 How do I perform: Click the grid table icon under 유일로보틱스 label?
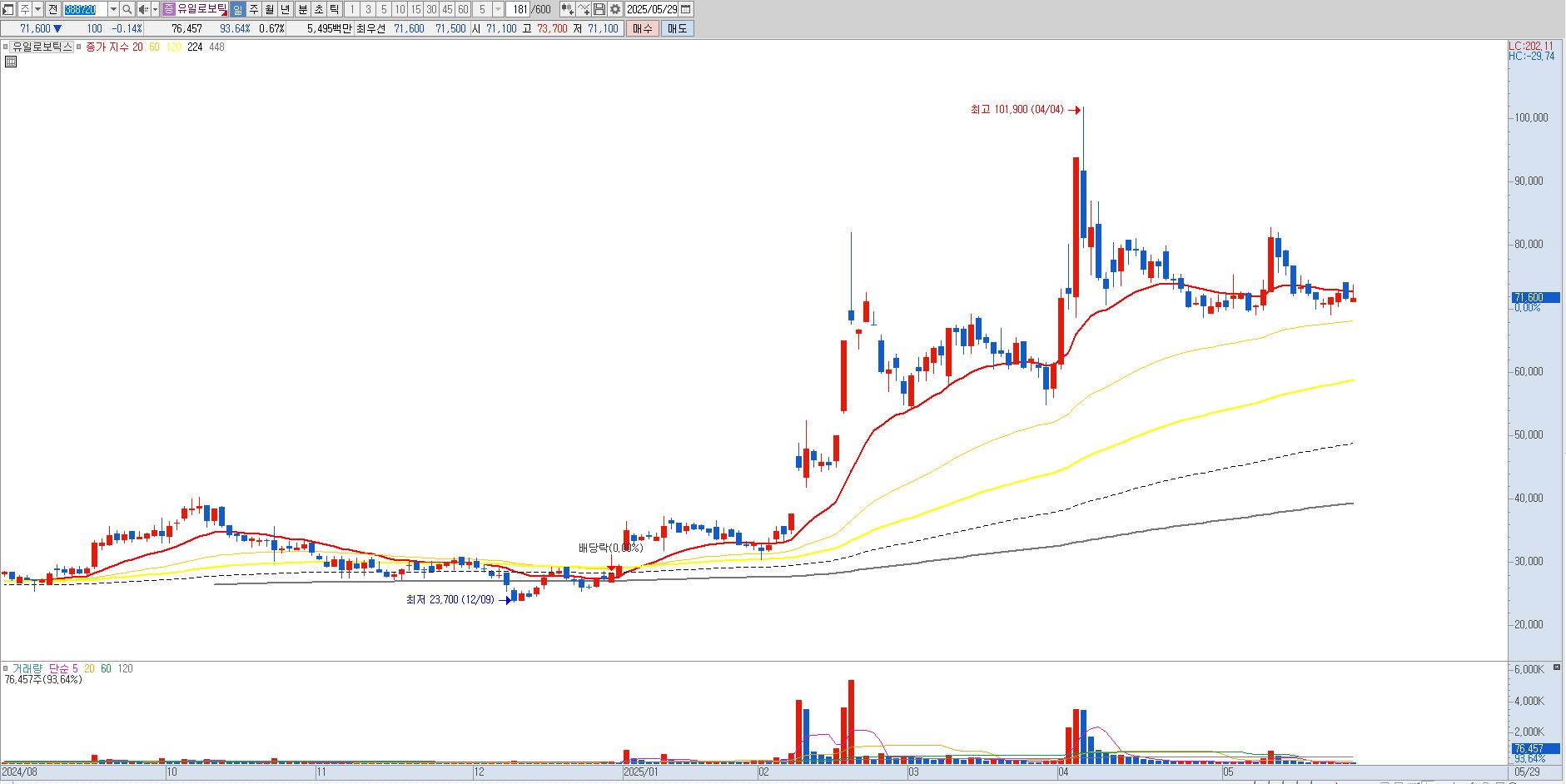click(11, 61)
